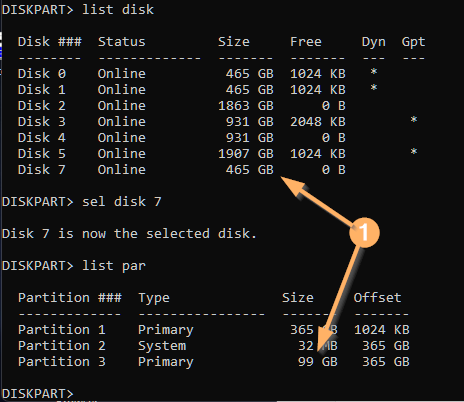The image size is (464, 402).
Task: Click the 'sel disk 7' command text
Action: pos(122,202)
